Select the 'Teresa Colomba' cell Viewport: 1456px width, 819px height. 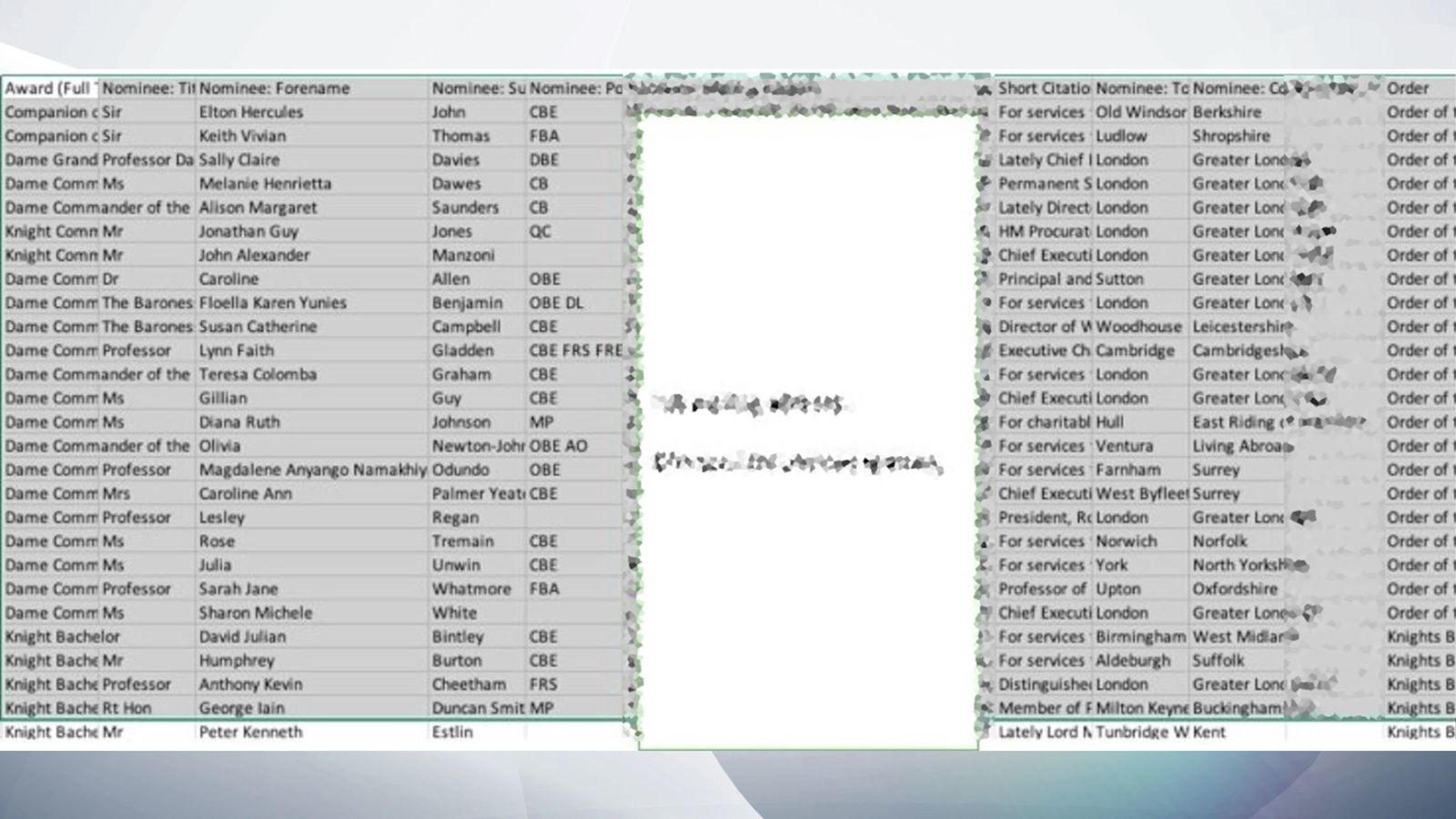312,374
